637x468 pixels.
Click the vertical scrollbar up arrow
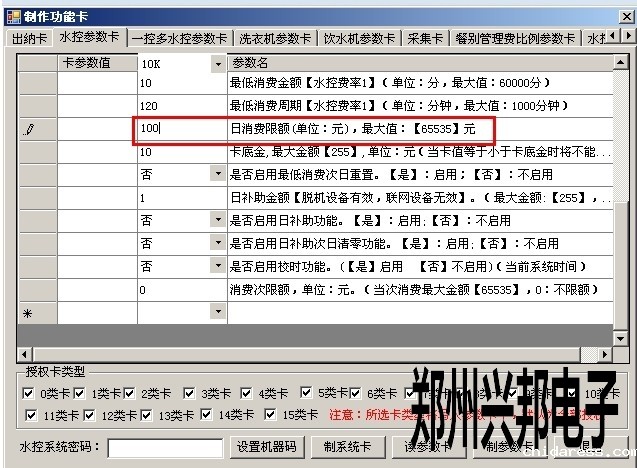620,62
